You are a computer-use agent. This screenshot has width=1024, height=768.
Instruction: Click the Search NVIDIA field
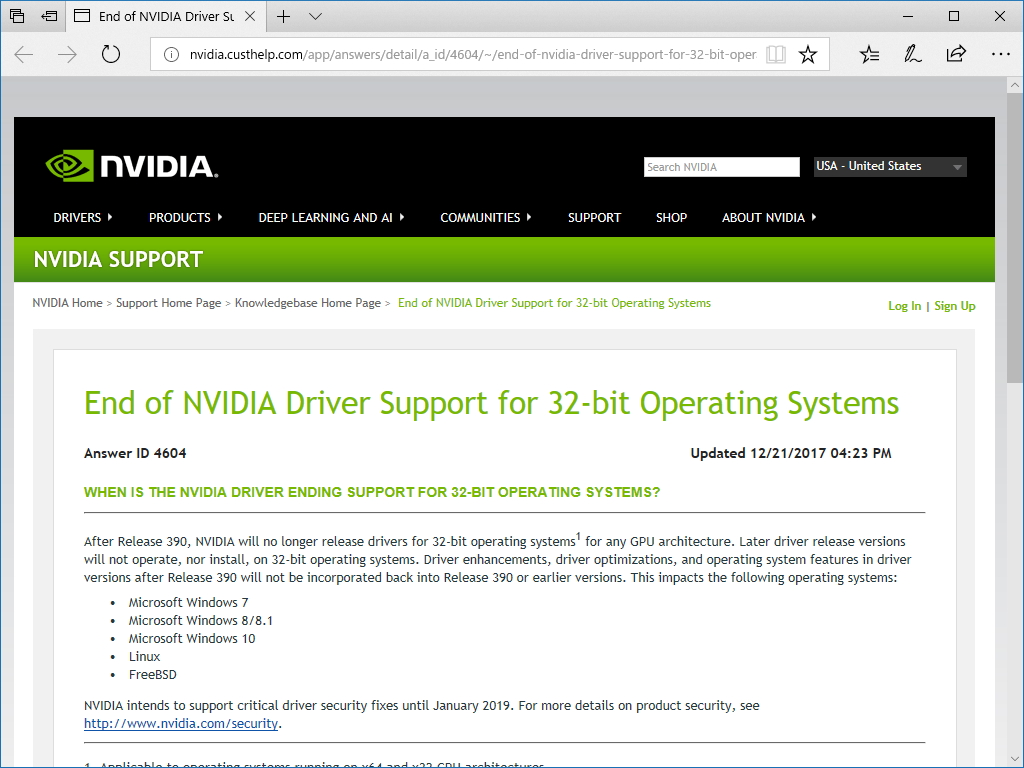721,167
